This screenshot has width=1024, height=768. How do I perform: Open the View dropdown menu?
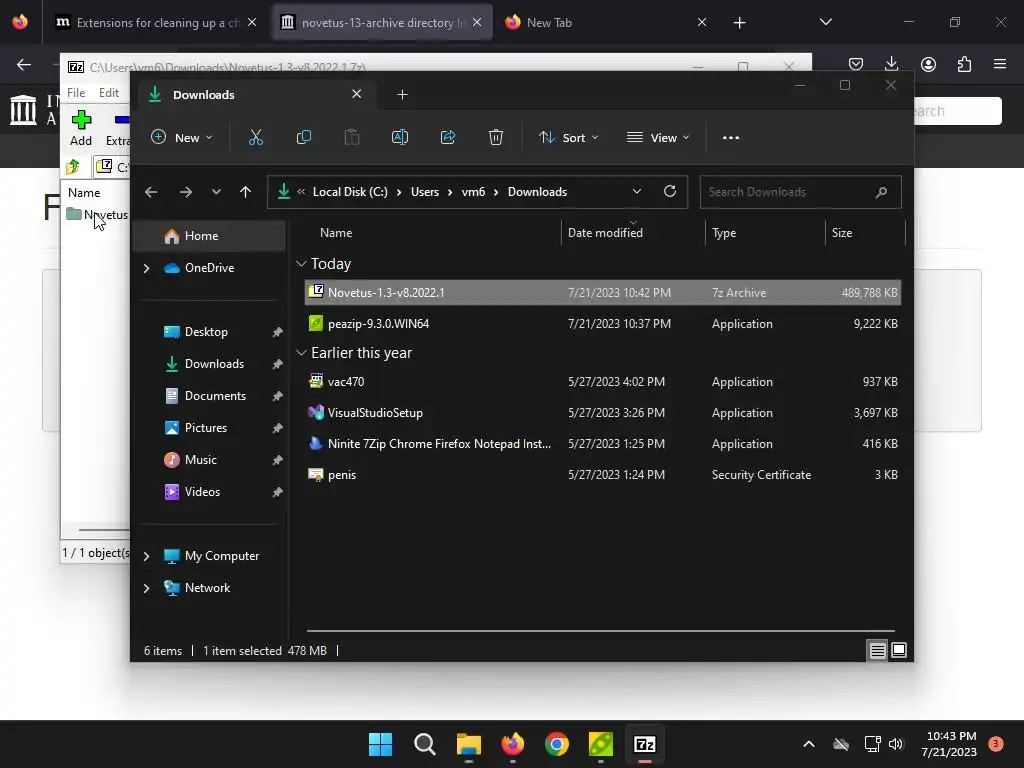pyautogui.click(x=658, y=138)
